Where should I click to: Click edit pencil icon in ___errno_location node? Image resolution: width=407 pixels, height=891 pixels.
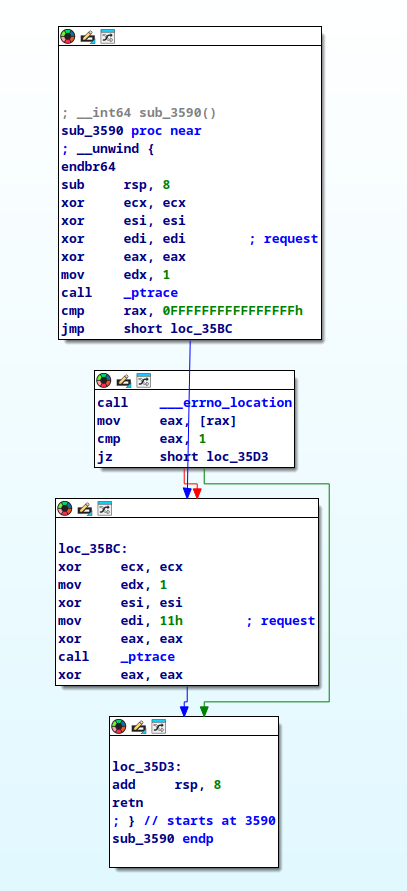pyautogui.click(x=123, y=381)
